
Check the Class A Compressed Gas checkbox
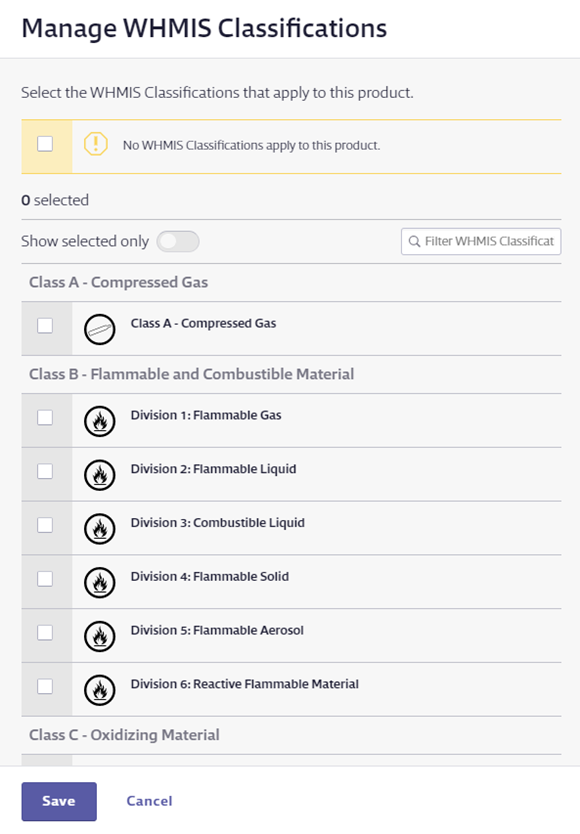(45, 325)
